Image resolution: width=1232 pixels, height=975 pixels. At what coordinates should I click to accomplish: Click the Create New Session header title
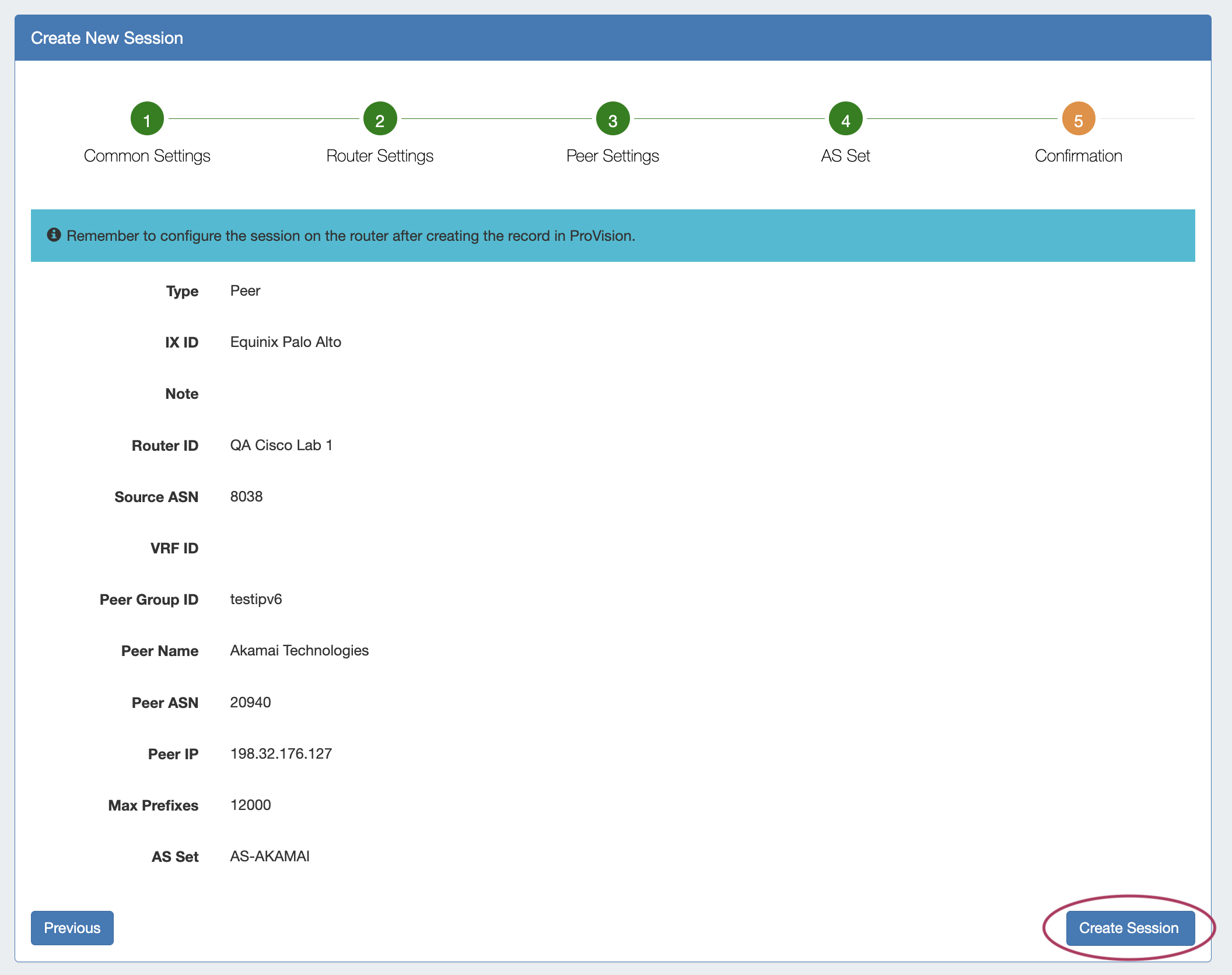coord(107,38)
